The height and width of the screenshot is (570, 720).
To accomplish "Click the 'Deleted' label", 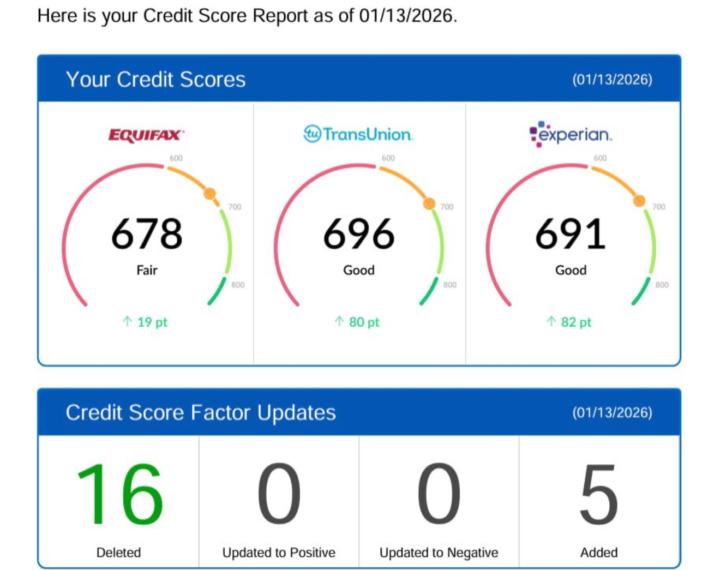I will coord(118,553).
